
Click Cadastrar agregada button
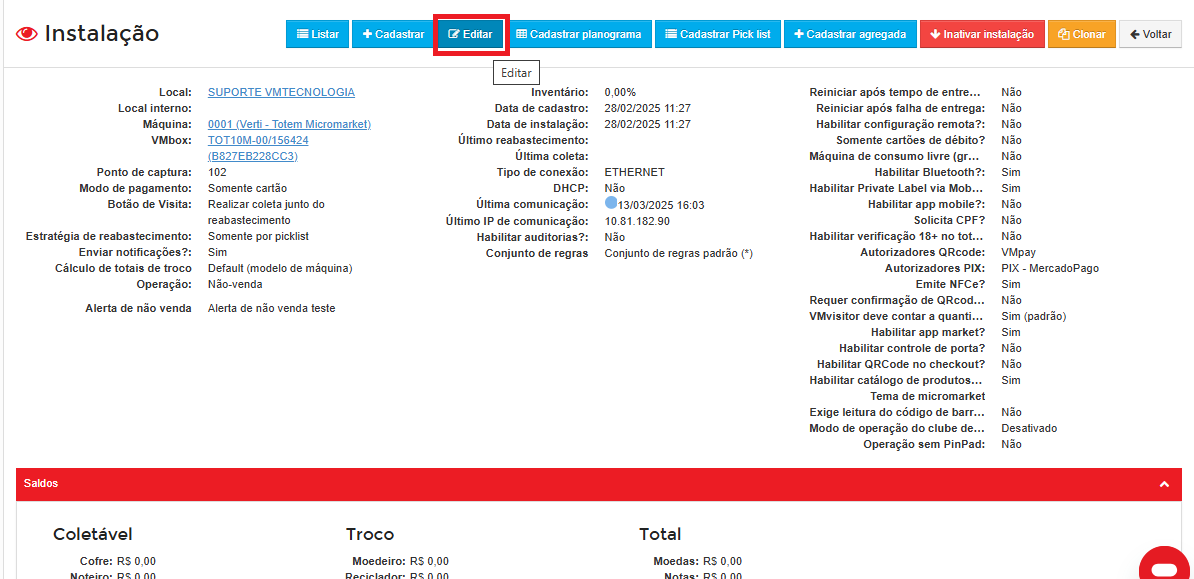coord(850,34)
